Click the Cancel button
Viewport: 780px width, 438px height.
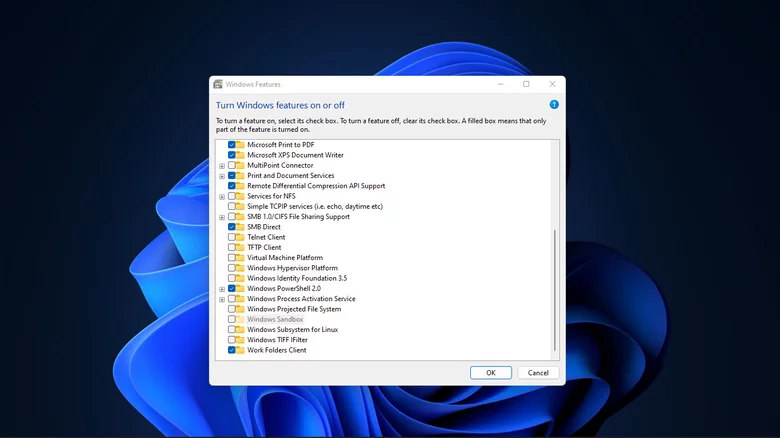pyautogui.click(x=538, y=373)
